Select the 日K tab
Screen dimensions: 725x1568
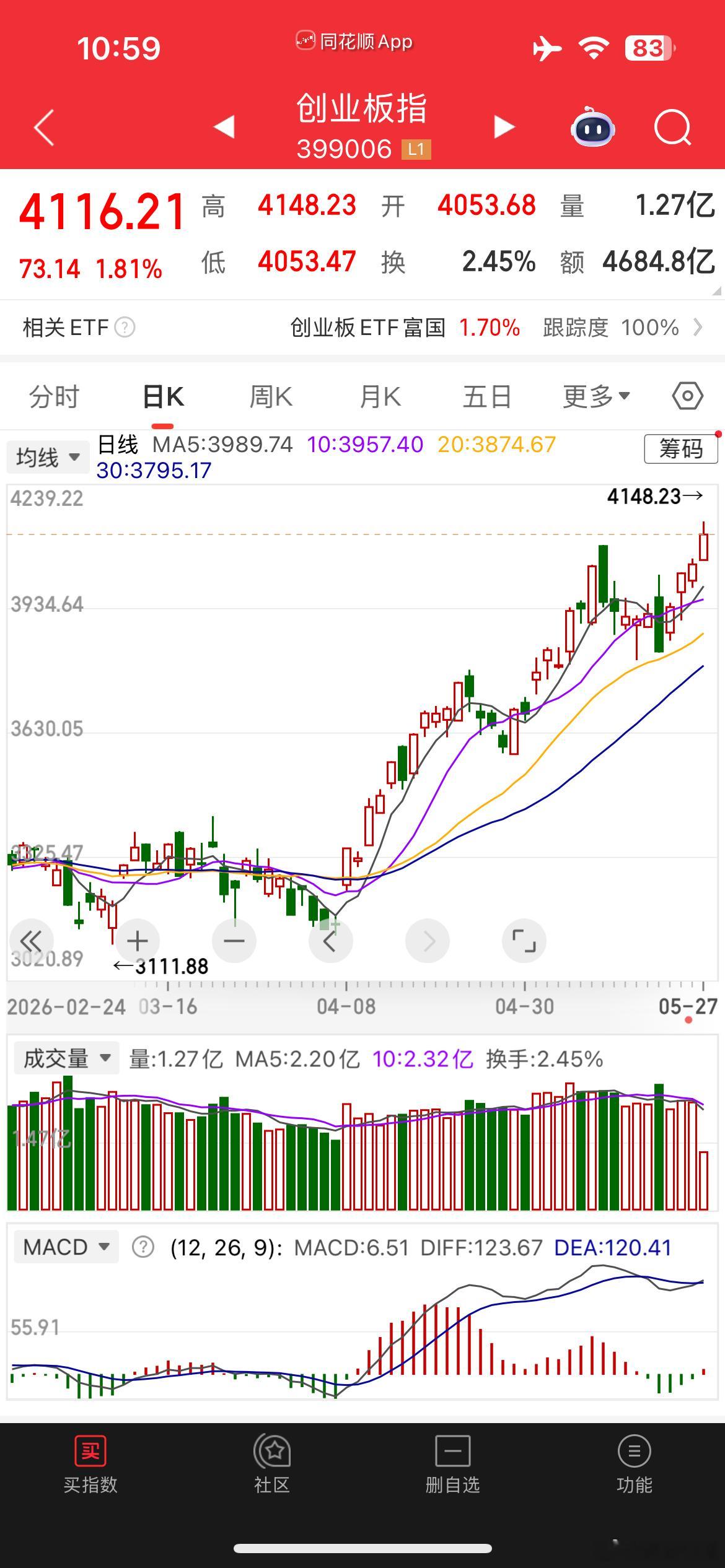coord(163,396)
